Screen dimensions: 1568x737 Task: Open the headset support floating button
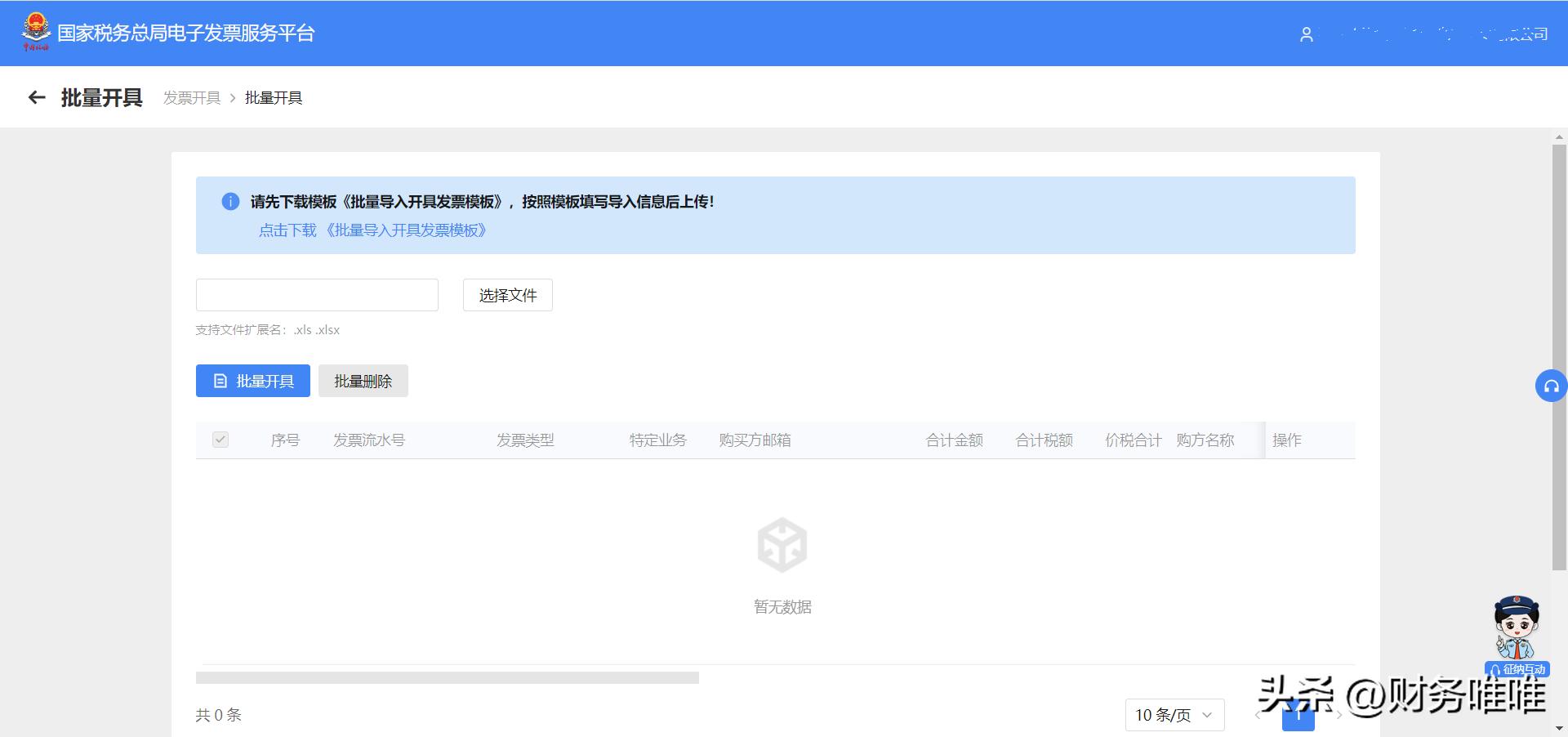[1551, 386]
